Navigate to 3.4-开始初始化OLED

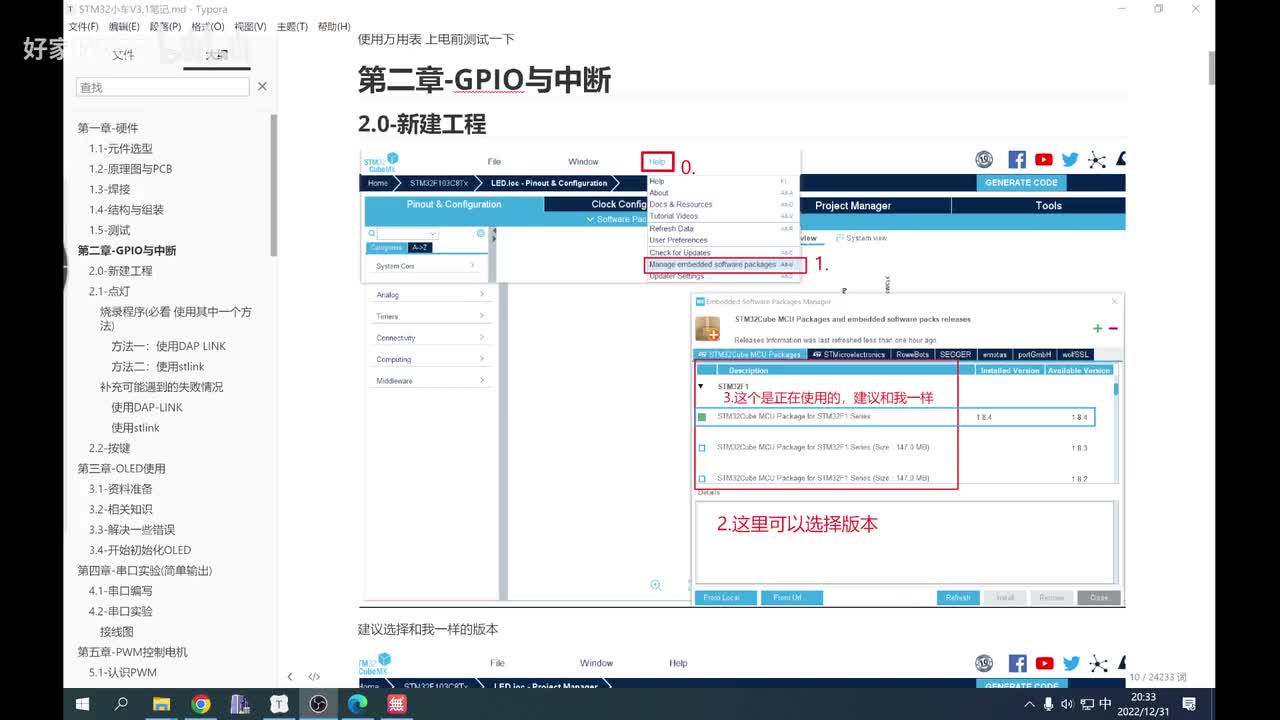tap(140, 550)
